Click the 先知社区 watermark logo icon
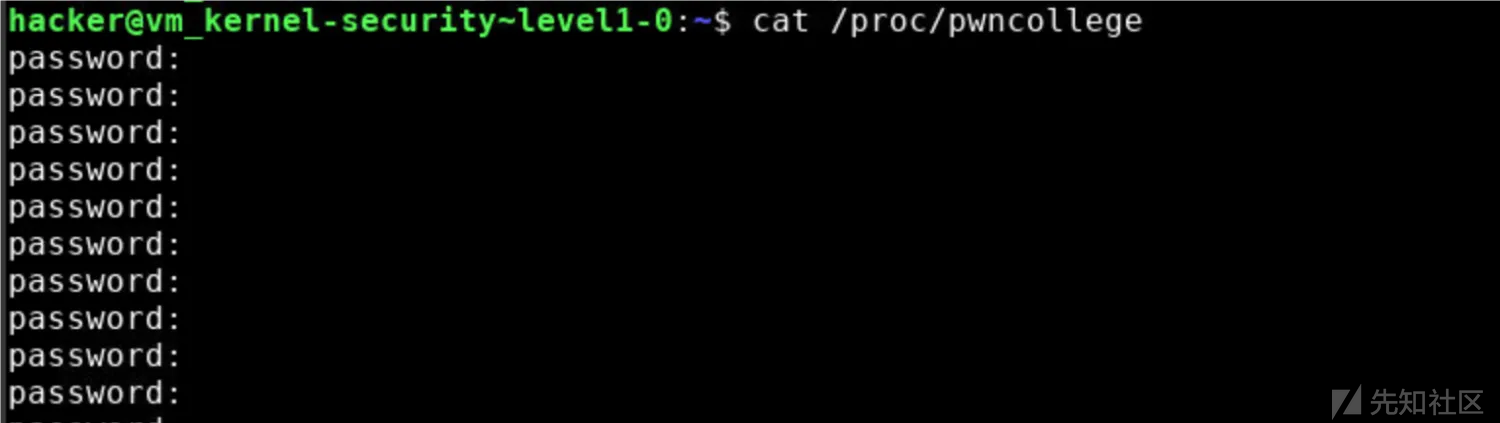This screenshot has height=423, width=1500. point(1347,401)
